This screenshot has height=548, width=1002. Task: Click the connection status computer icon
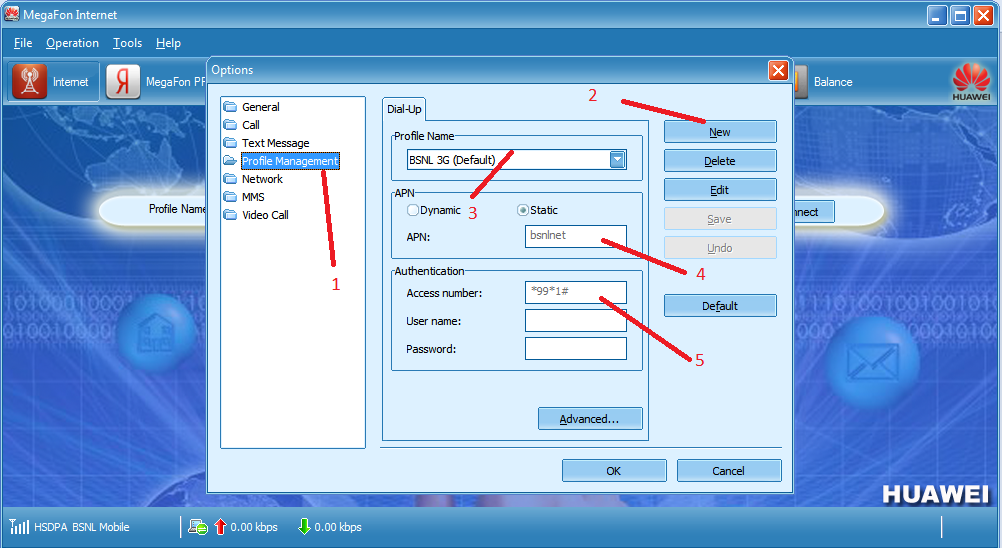[x=197, y=527]
